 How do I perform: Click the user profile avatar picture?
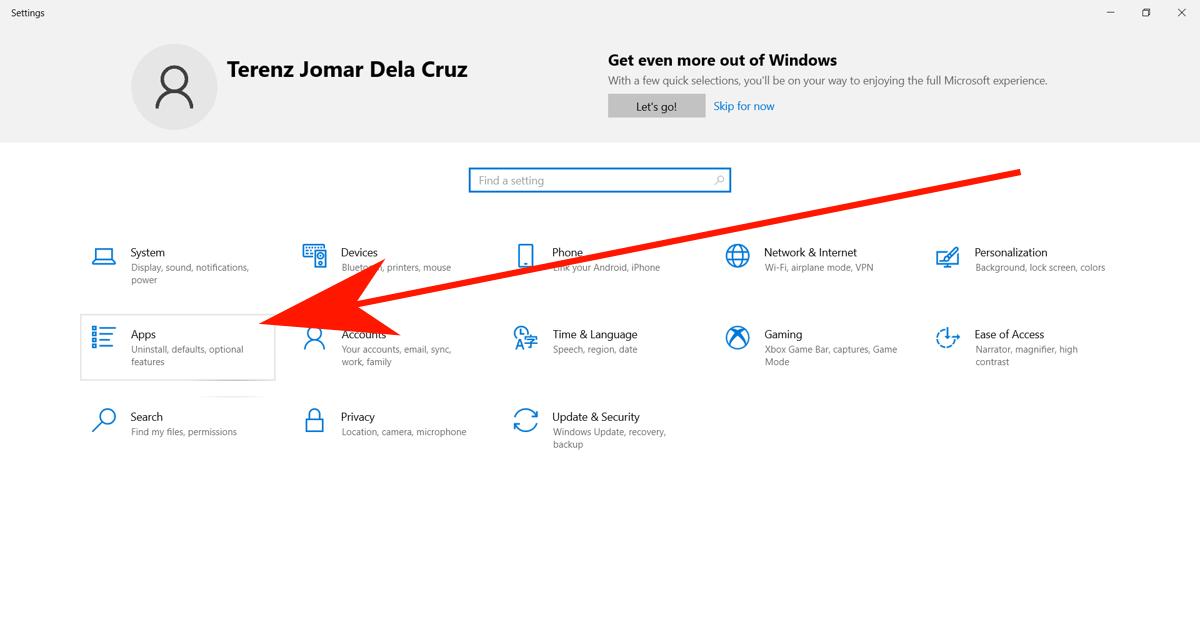174,86
